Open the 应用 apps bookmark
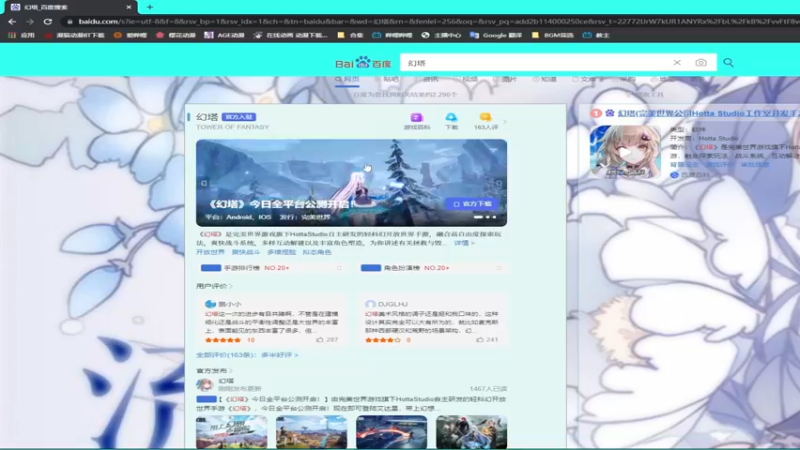Viewport: 800px width, 450px height. pyautogui.click(x=21, y=35)
